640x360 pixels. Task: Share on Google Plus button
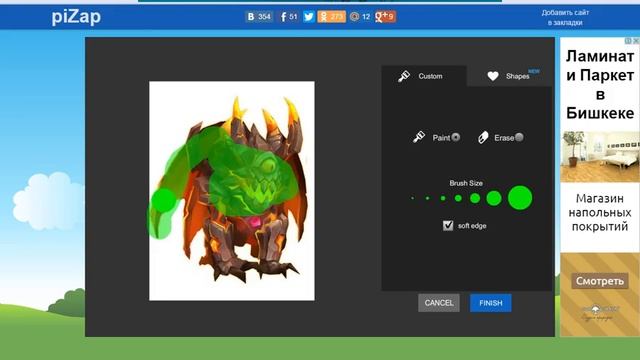coord(385,17)
